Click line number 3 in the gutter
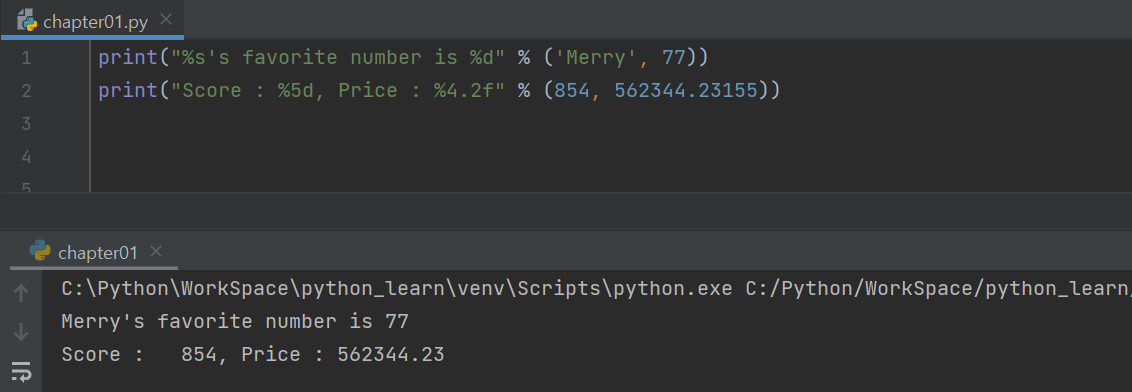Screen dimensions: 1132x392 coord(26,124)
